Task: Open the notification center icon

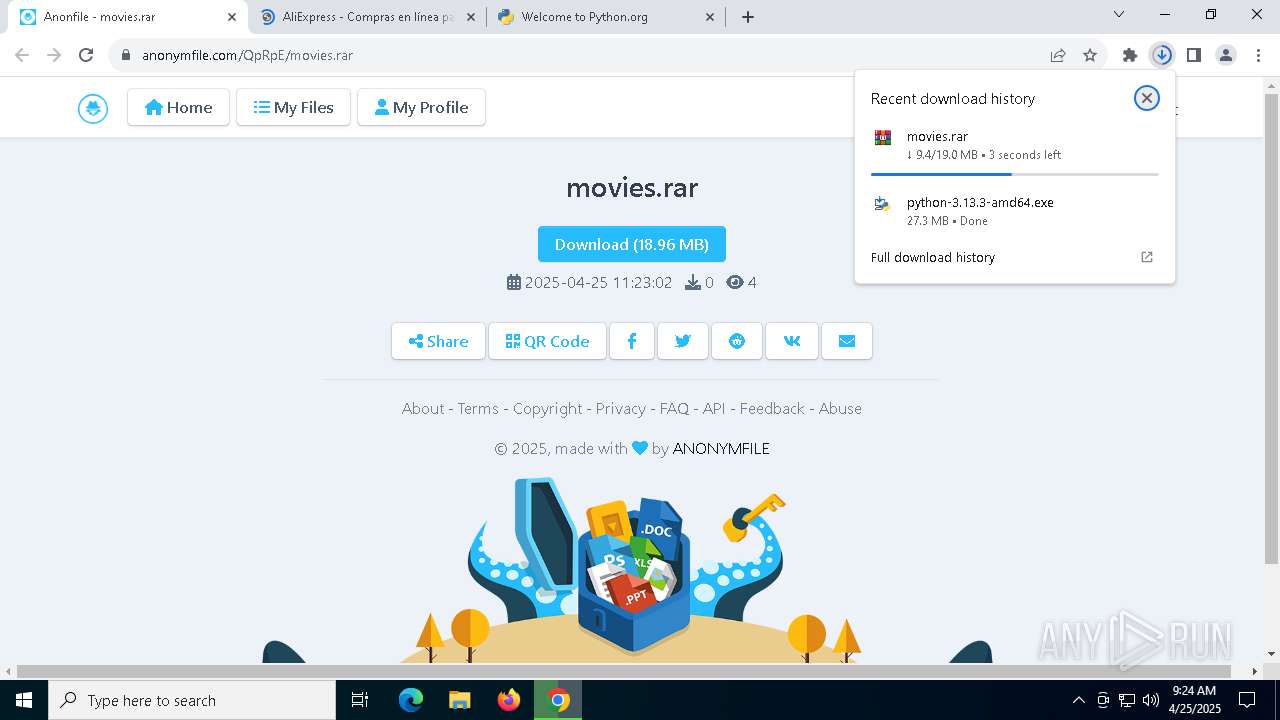Action: (1247, 700)
